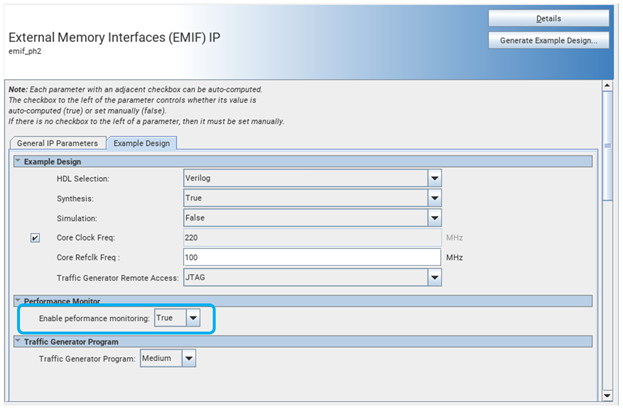Open the Simulation dropdown

pyautogui.click(x=435, y=218)
